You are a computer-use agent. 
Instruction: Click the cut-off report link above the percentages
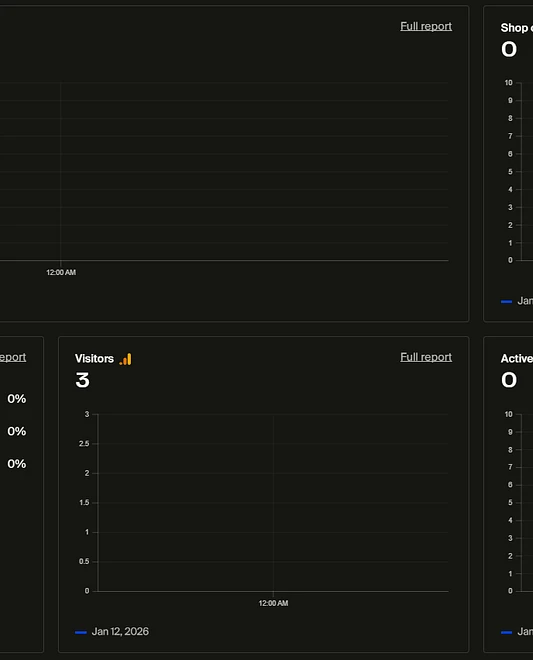13,357
